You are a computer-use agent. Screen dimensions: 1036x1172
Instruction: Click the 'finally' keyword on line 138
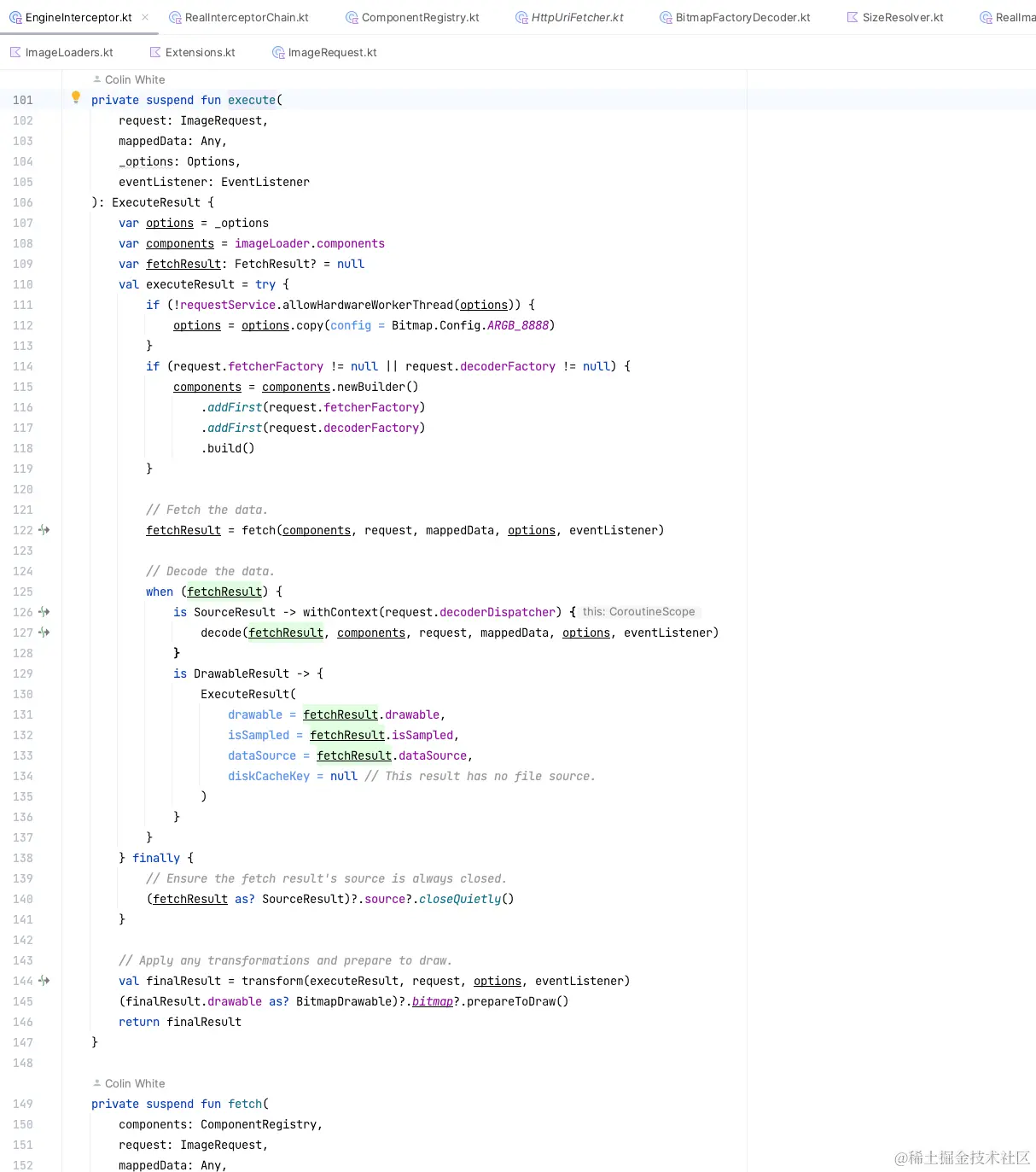click(x=156, y=858)
